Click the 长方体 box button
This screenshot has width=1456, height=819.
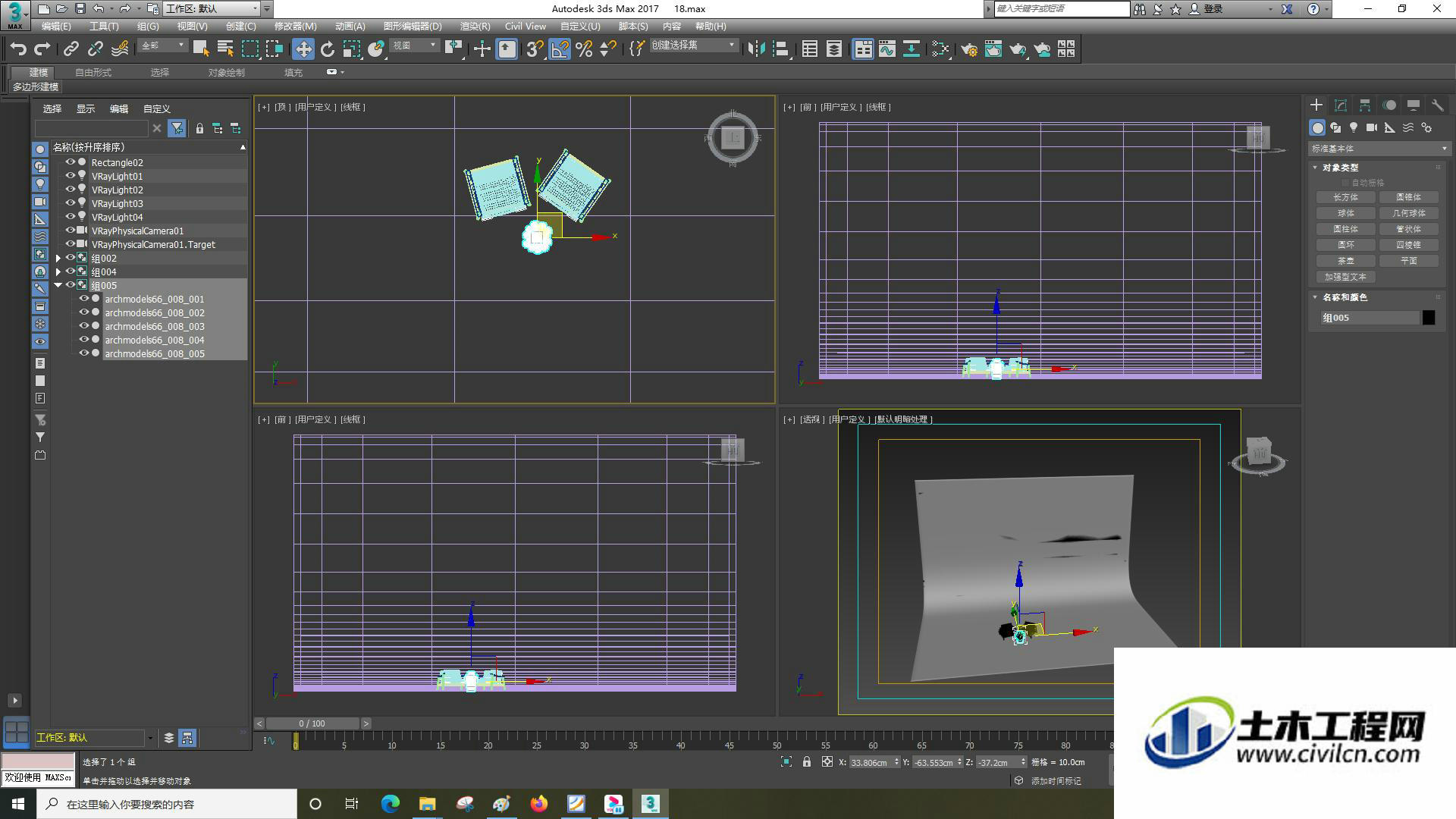coord(1346,197)
